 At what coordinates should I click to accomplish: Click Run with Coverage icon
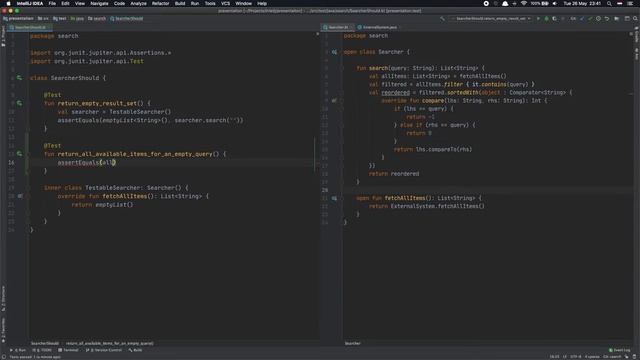pyautogui.click(x=554, y=18)
